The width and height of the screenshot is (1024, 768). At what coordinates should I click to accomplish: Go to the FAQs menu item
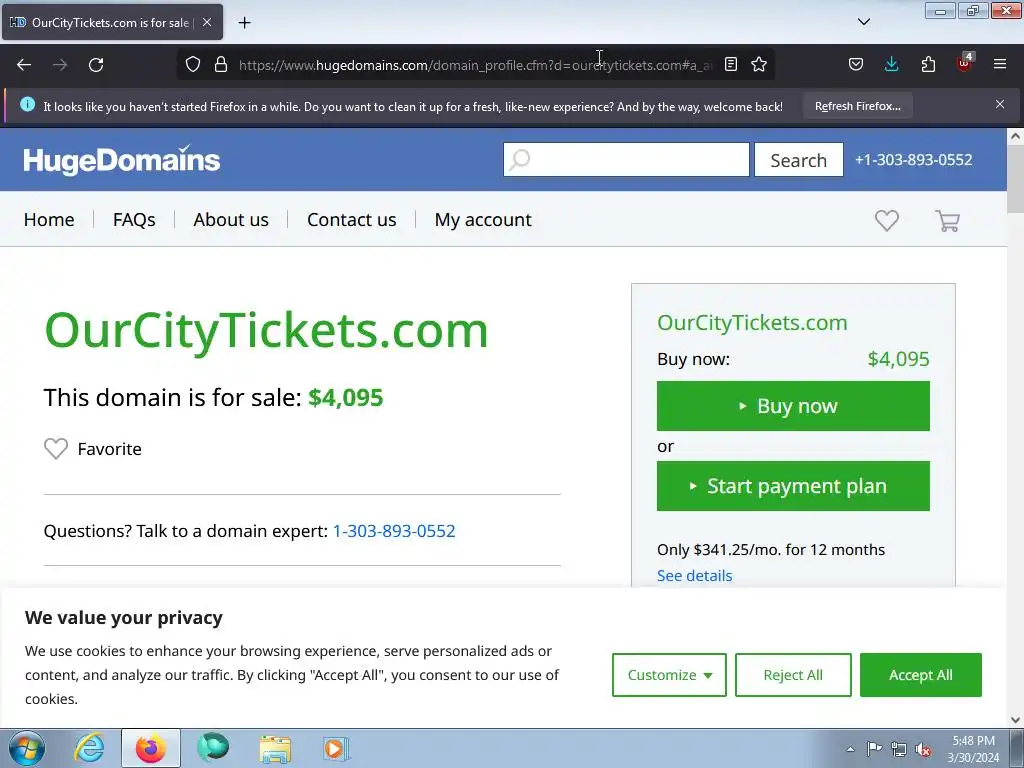coord(134,219)
